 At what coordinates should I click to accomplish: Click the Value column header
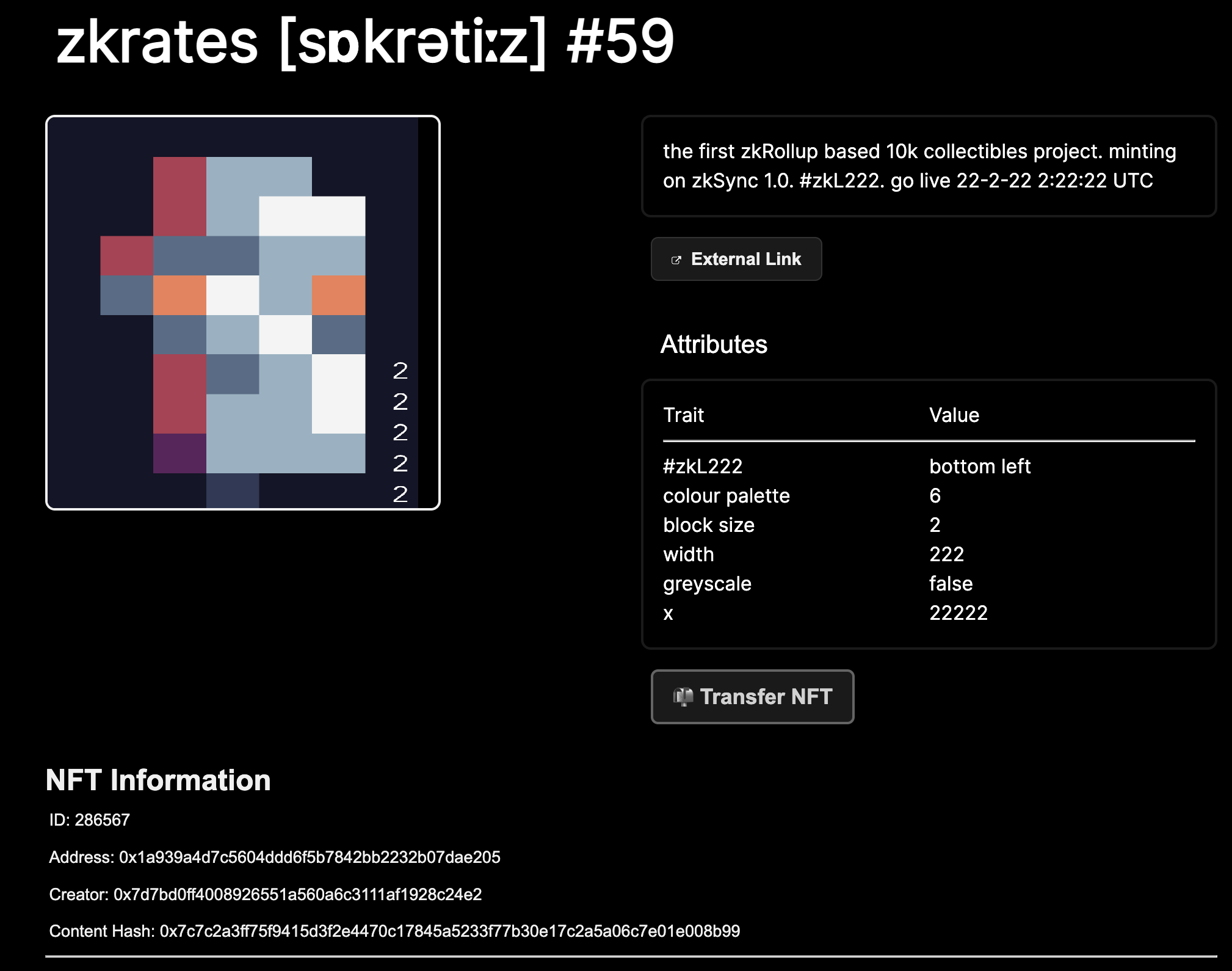954,415
